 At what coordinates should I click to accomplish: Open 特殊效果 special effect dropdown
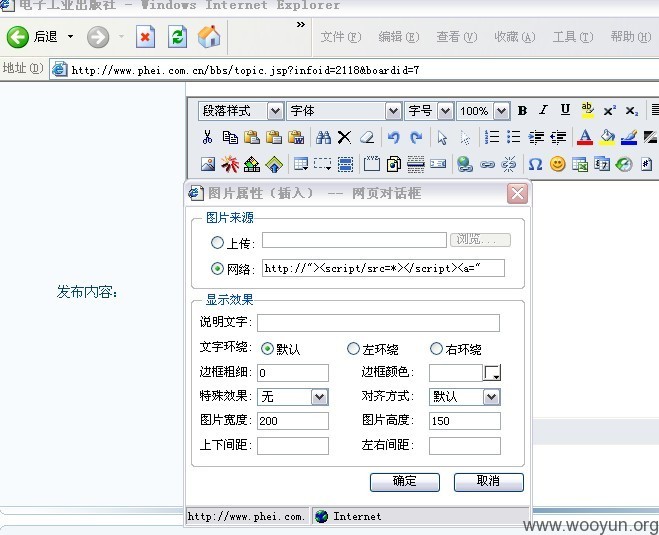tap(319, 397)
